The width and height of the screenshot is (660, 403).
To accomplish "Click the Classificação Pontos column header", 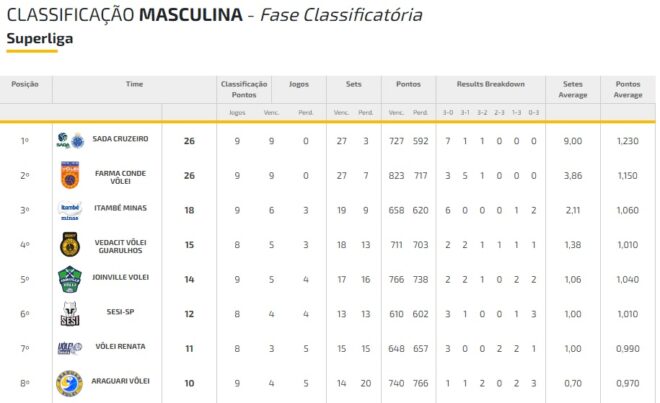I will coord(244,89).
